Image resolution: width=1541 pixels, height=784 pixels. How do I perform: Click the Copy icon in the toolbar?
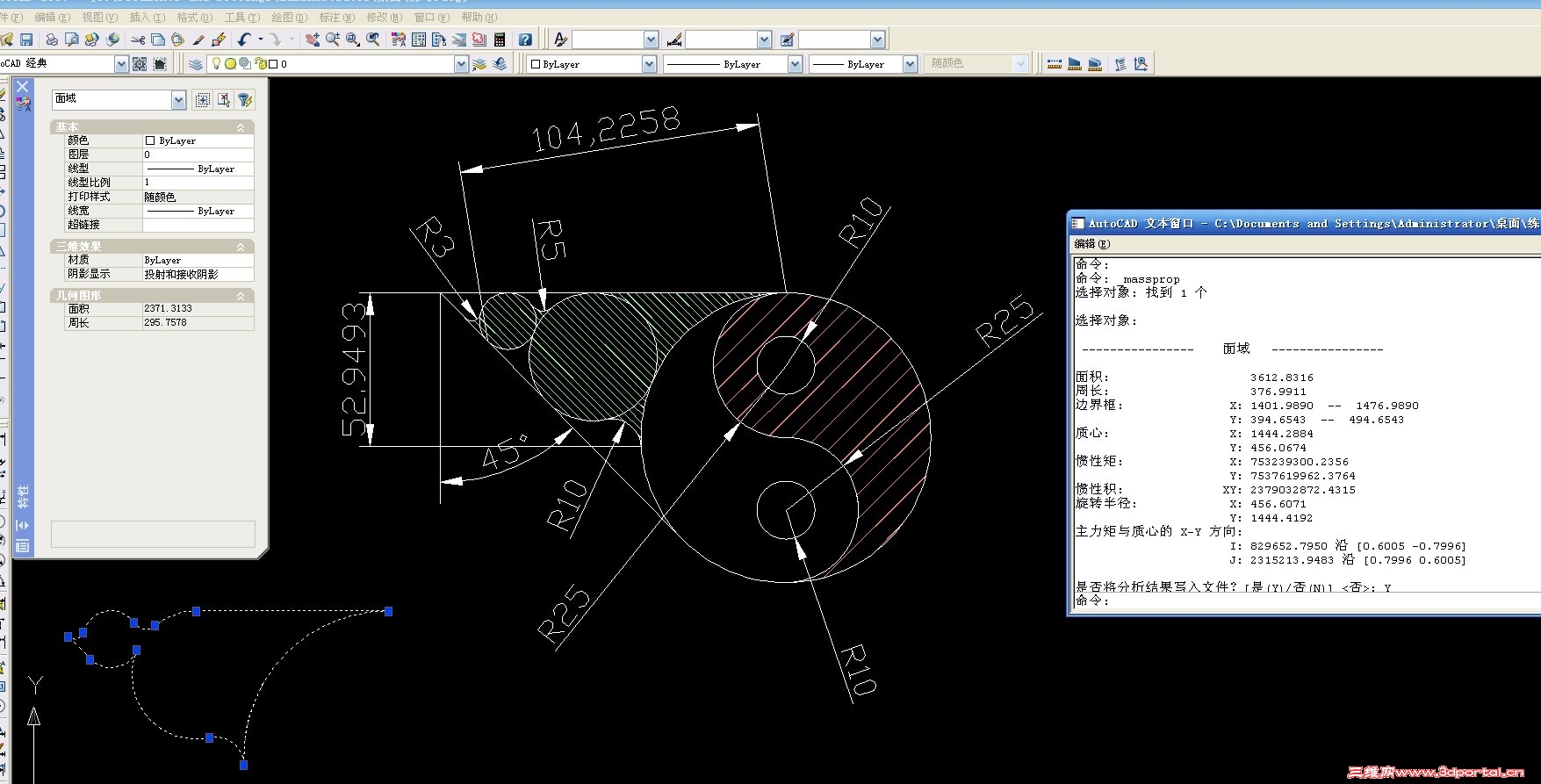[158, 40]
